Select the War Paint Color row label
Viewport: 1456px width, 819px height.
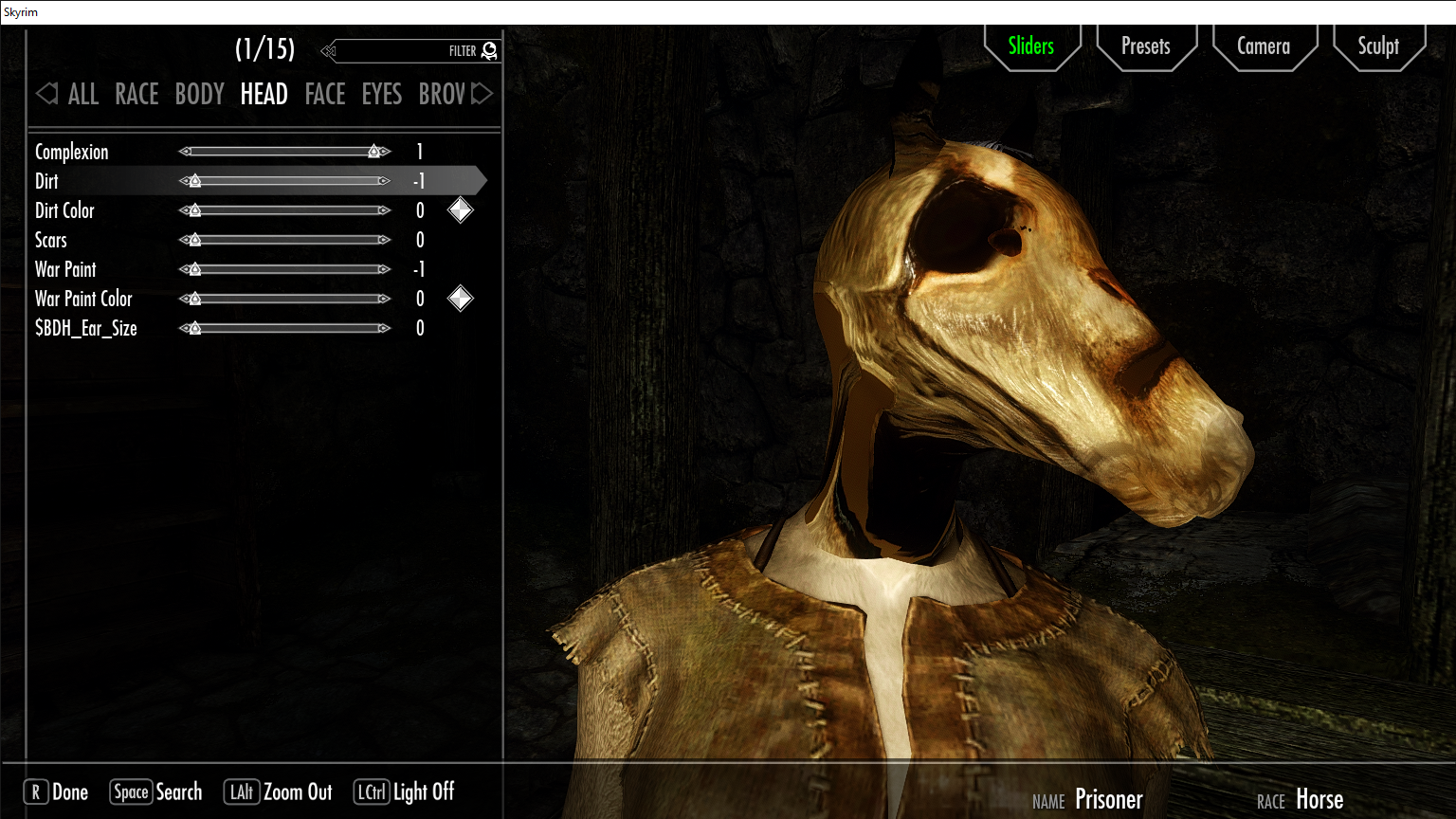(x=83, y=299)
